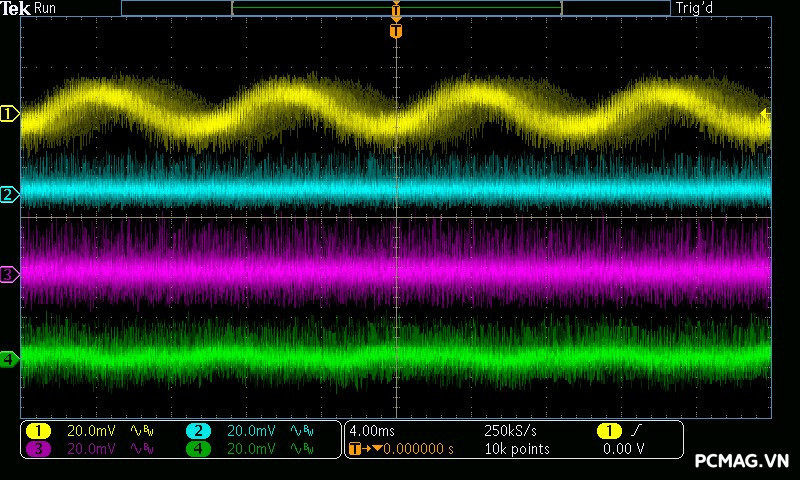Click the channel 2 cyan ground marker
Image resolution: width=800 pixels, height=480 pixels.
[9, 195]
